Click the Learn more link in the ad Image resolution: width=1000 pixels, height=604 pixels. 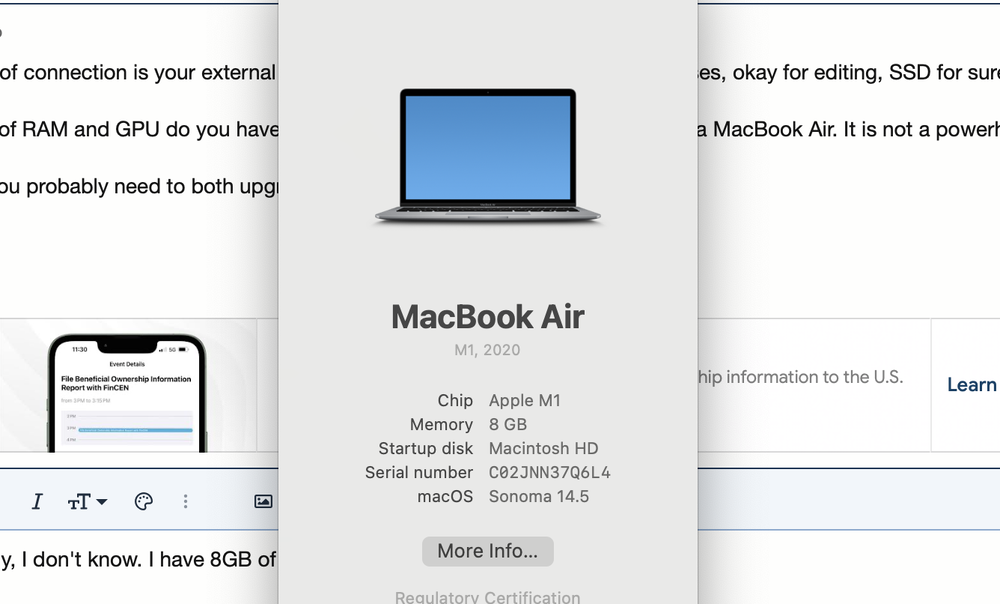(x=973, y=385)
